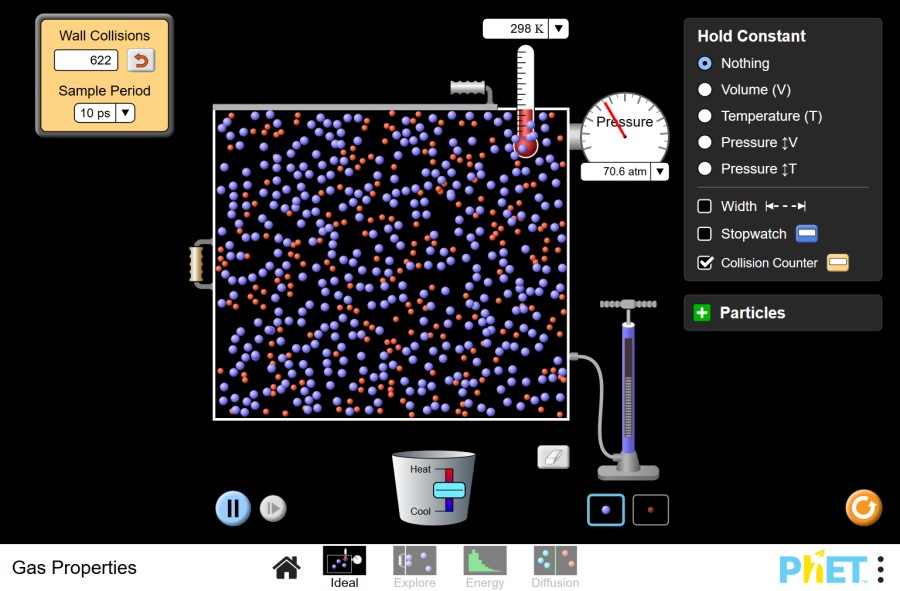Screen dimensions: 900x591
Task: Click the orange reset all button
Action: click(863, 508)
